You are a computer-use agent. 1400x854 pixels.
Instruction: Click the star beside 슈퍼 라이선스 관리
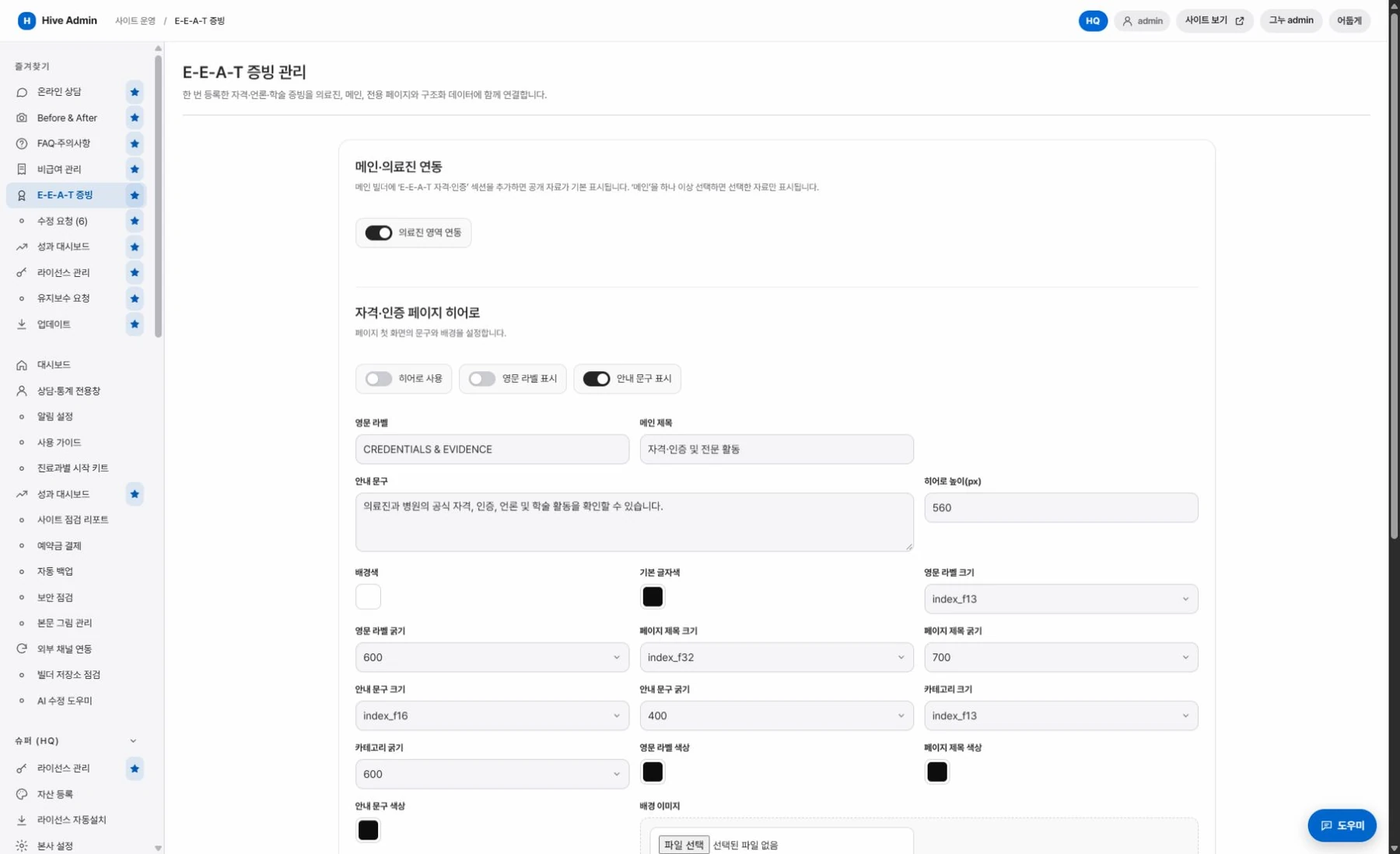pos(135,768)
